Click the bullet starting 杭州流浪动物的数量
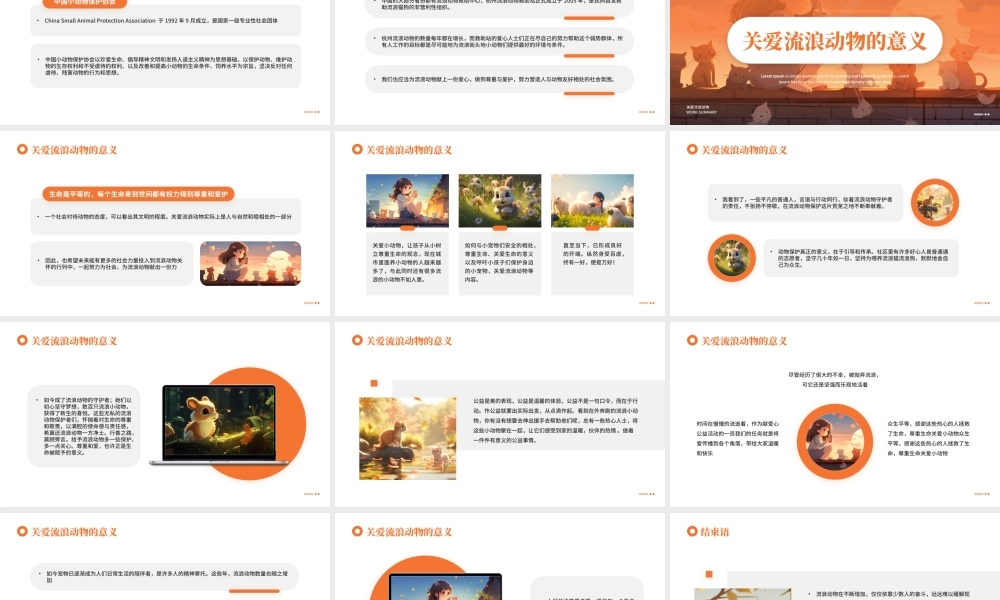The image size is (1000, 600). click(502, 41)
